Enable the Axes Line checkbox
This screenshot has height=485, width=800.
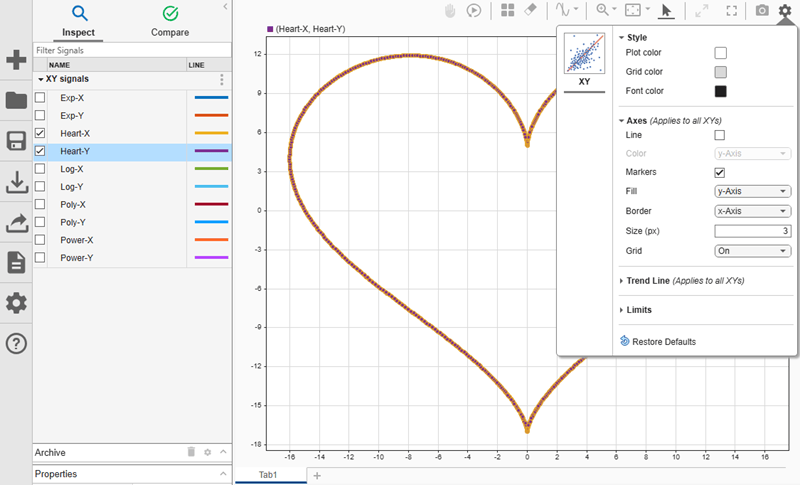[719, 135]
